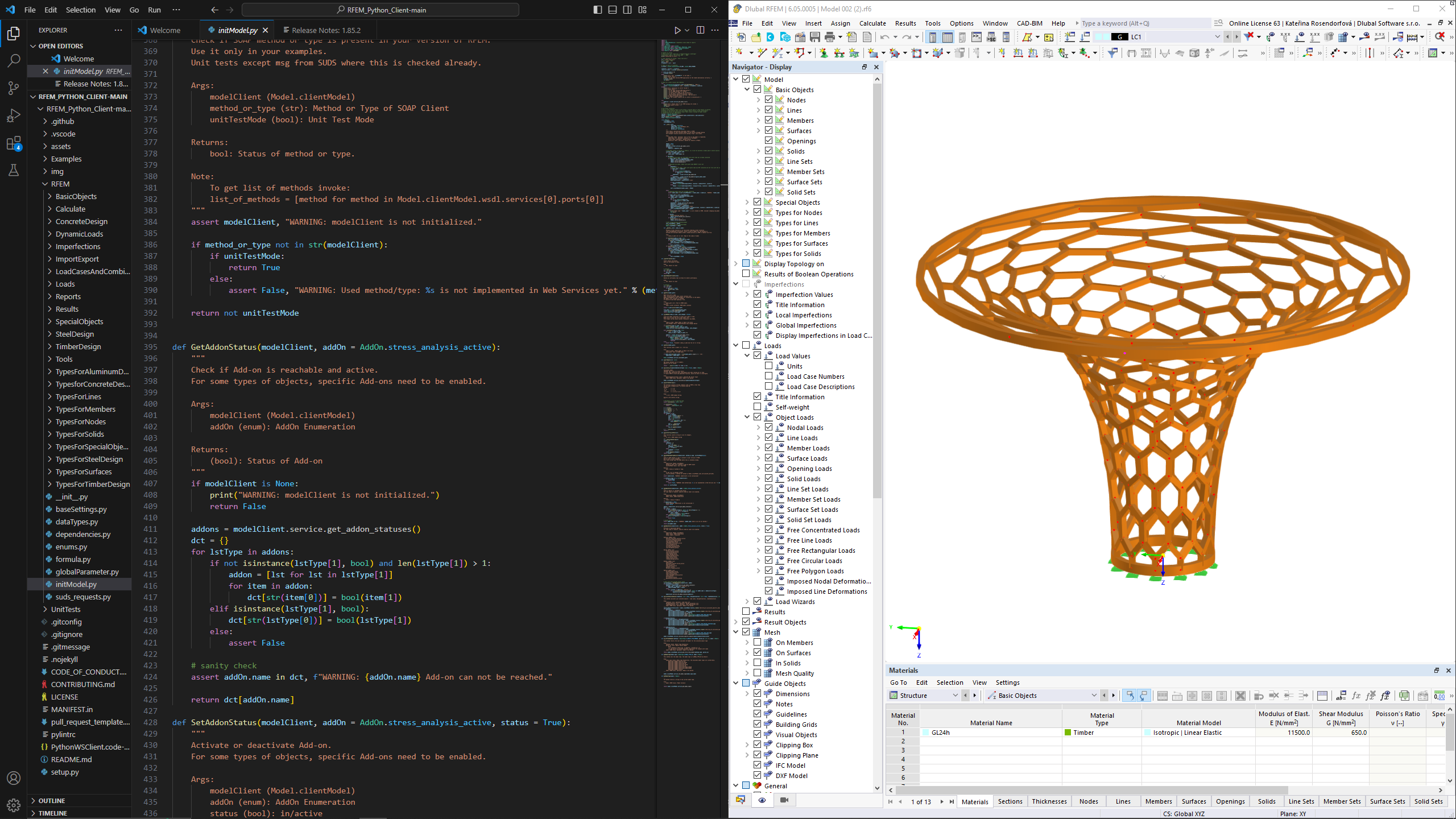Enable the Self-weight checkbox
This screenshot has height=819, width=1456.
(x=757, y=407)
